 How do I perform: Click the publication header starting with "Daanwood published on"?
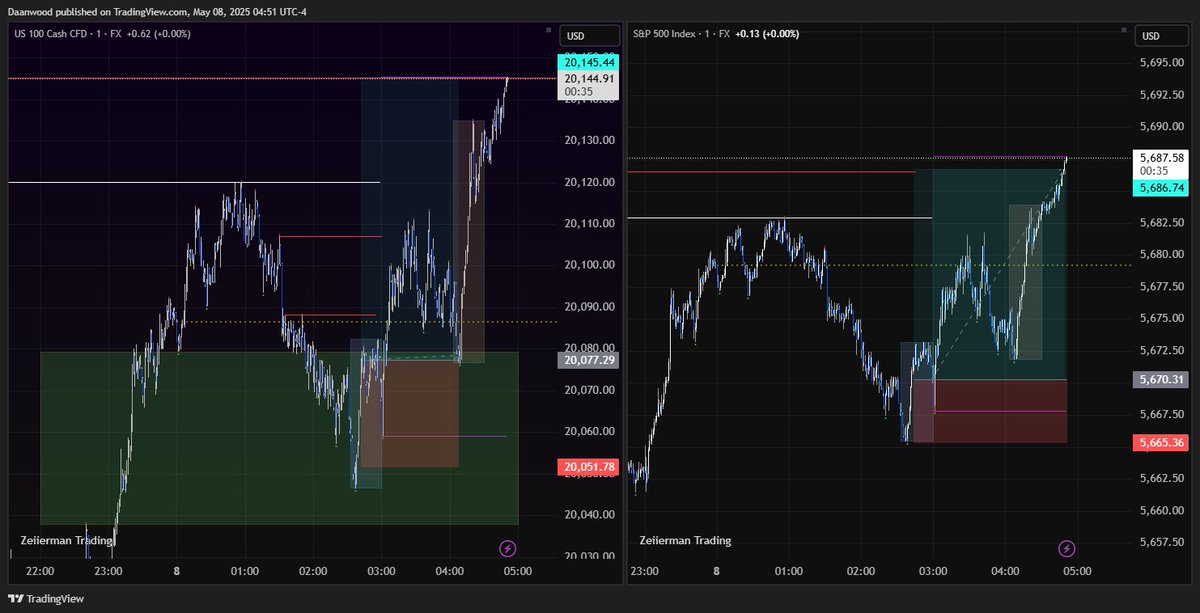pos(157,11)
